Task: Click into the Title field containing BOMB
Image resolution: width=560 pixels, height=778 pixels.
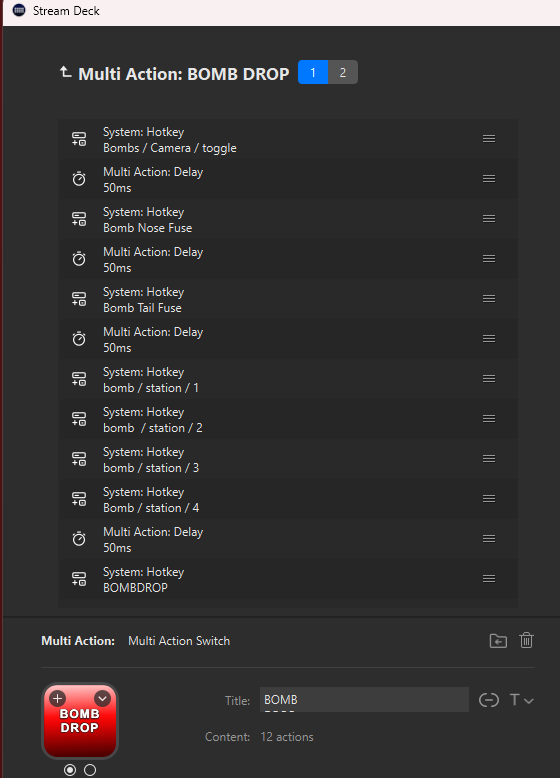Action: pos(364,700)
